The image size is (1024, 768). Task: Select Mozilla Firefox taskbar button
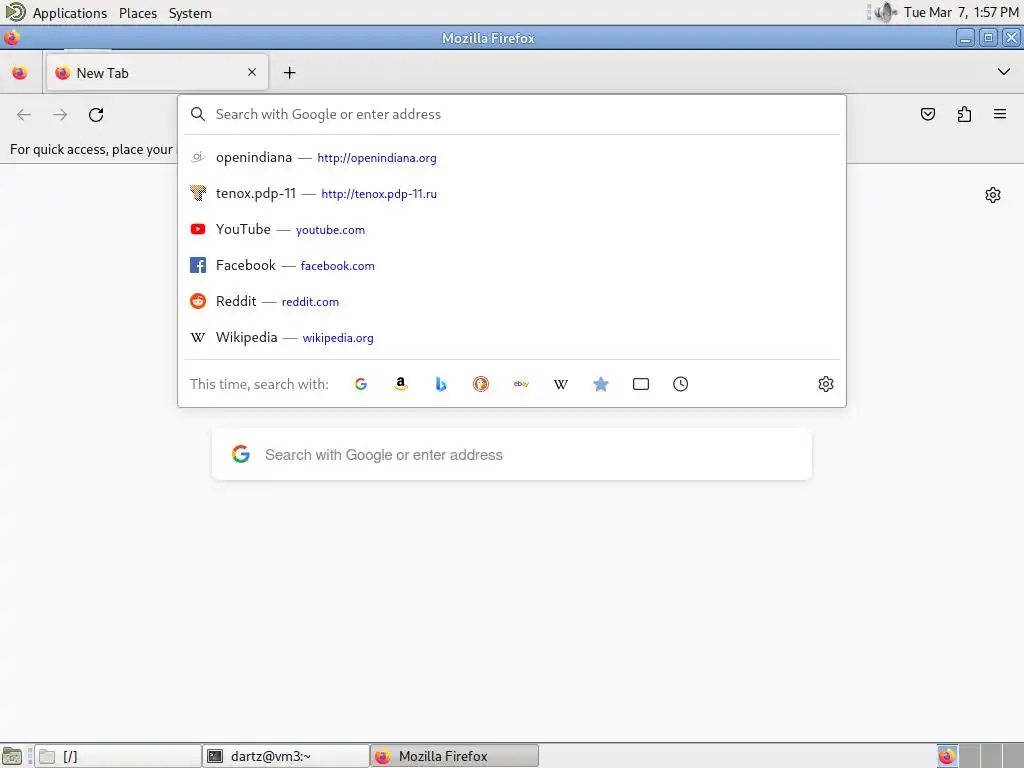coord(455,756)
